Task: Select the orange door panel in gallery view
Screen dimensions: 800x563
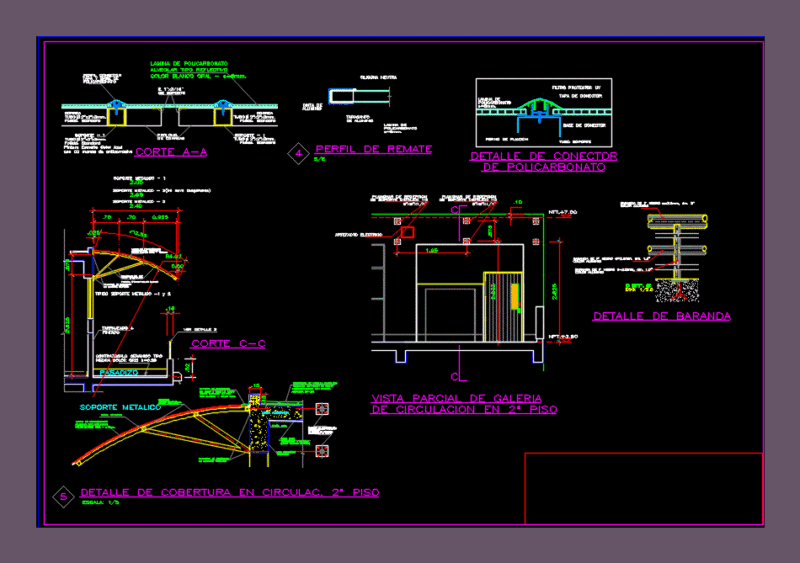Action: tap(515, 297)
